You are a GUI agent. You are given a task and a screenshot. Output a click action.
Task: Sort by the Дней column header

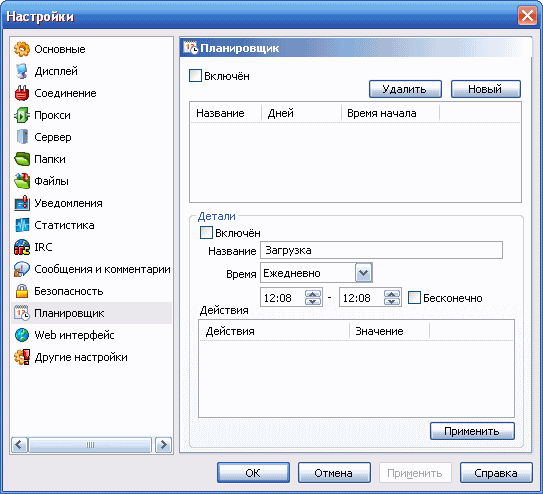coord(301,113)
